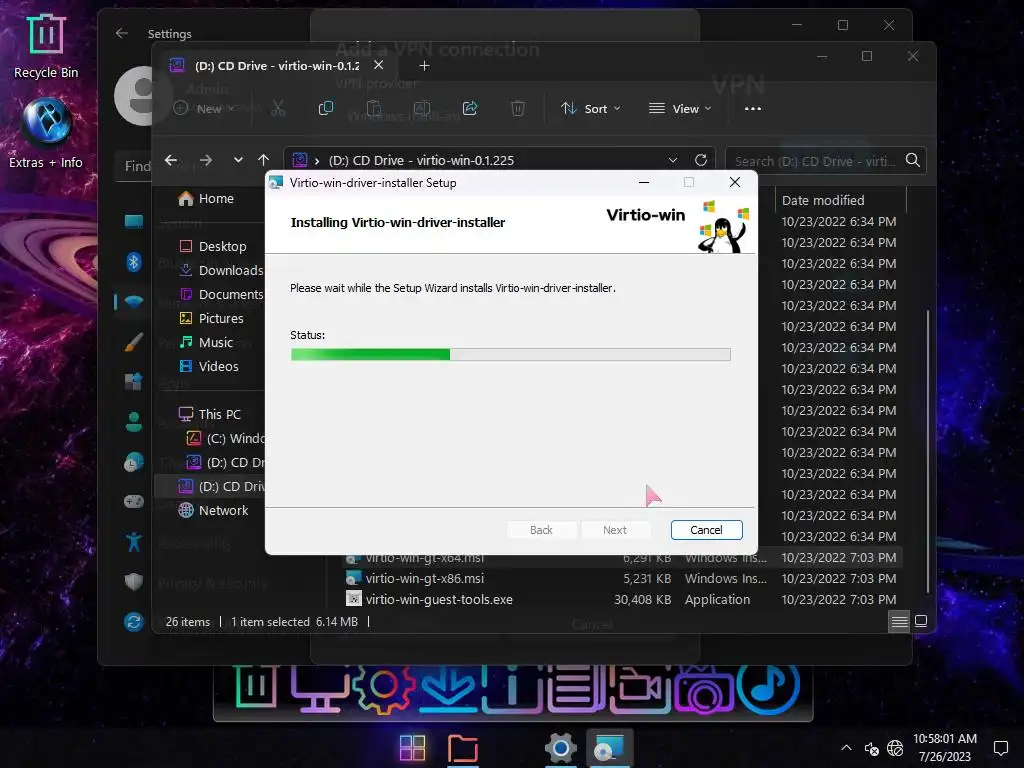Viewport: 1024px width, 768px height.
Task: Add a new Explorer tab
Action: pyautogui.click(x=424, y=65)
